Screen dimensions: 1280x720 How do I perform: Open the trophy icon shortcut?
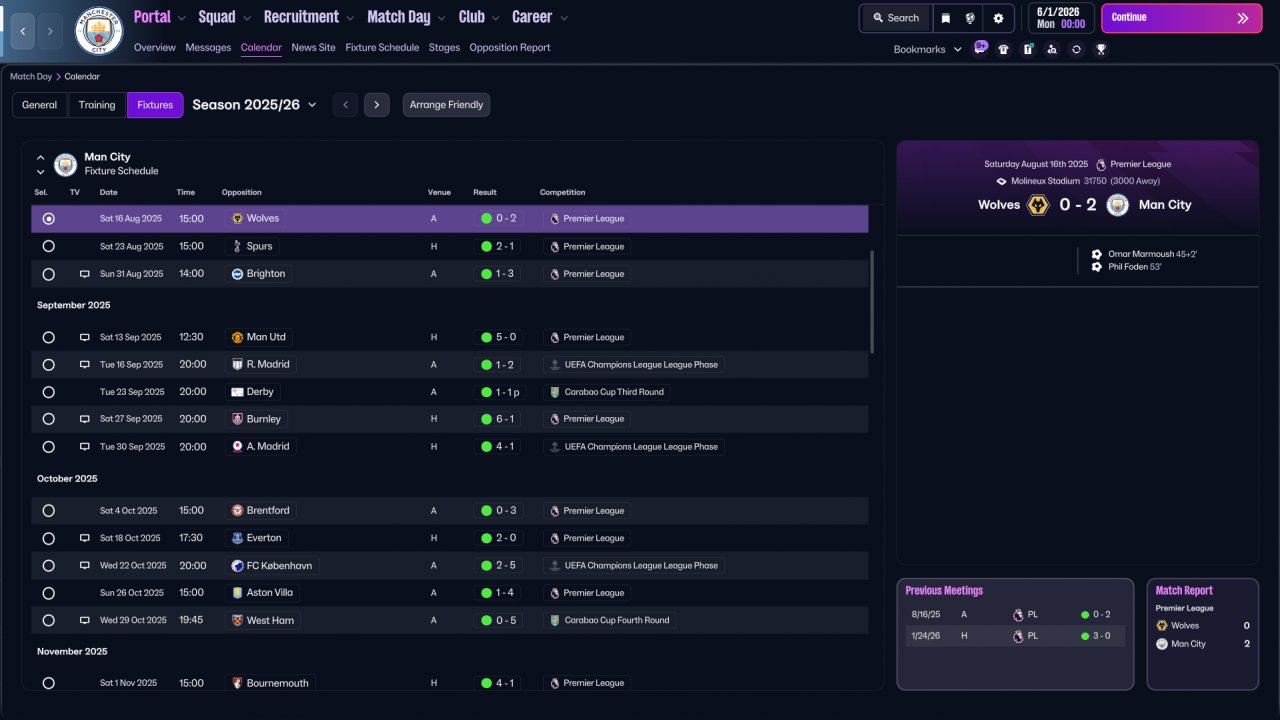tap(1101, 49)
